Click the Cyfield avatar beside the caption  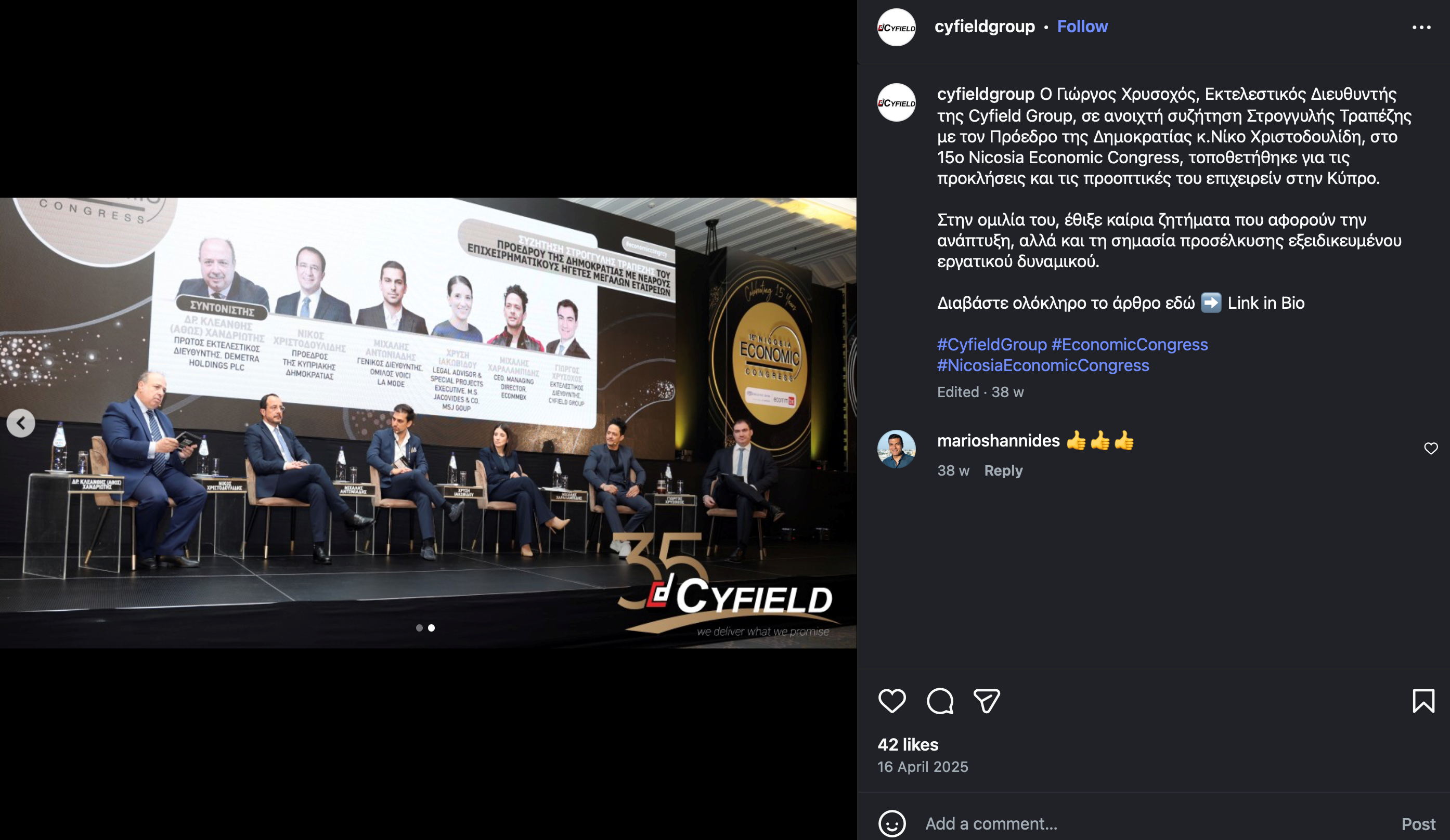coord(897,102)
